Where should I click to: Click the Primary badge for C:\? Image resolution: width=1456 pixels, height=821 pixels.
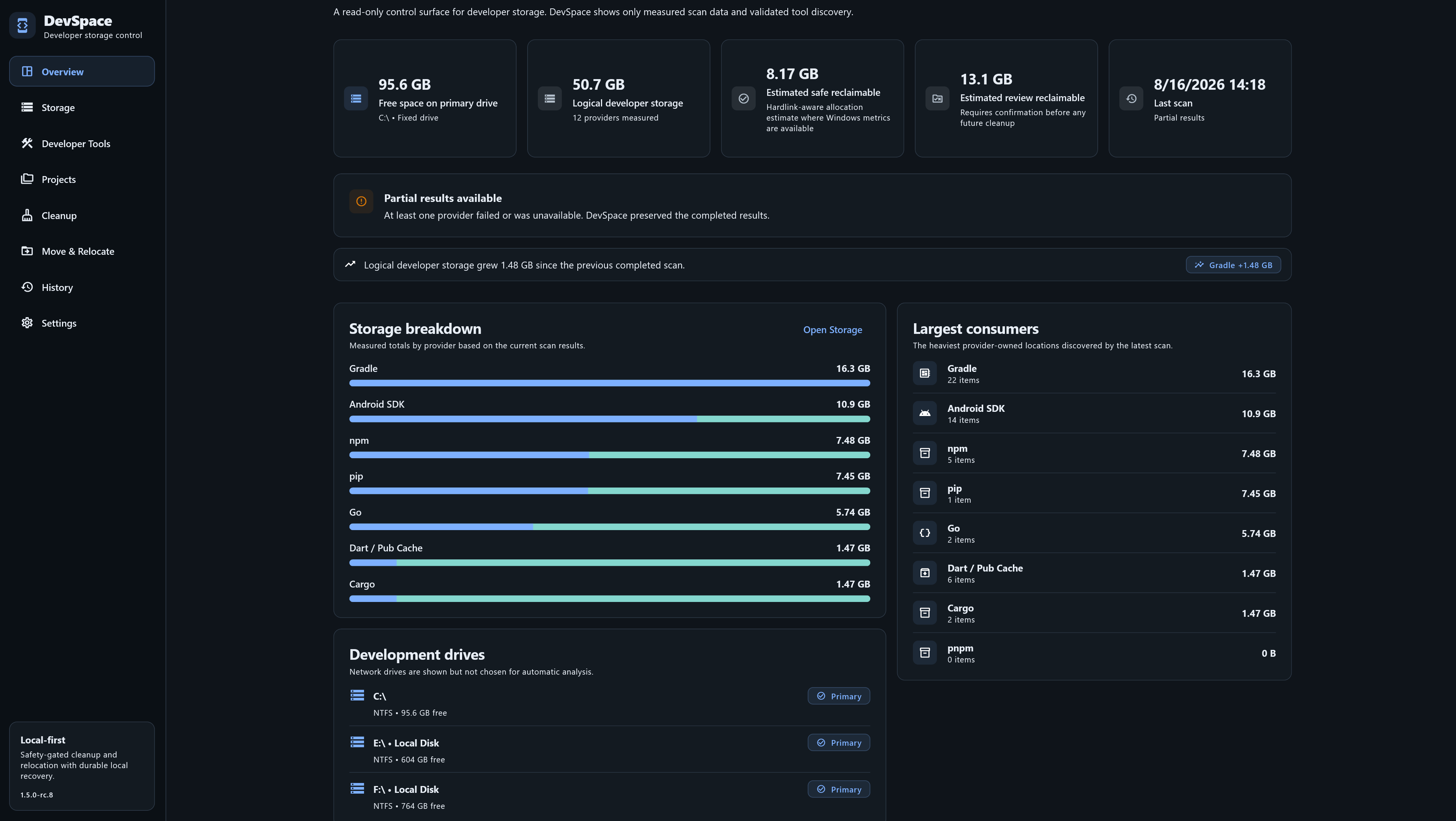tap(839, 696)
